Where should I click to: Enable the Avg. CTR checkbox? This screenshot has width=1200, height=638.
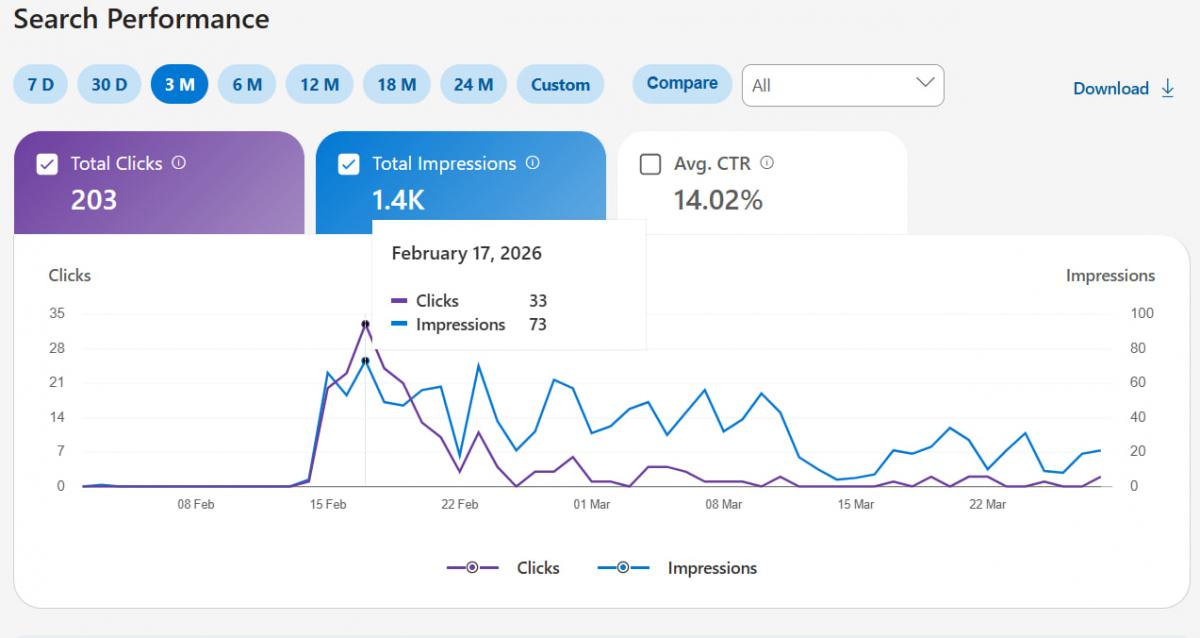[650, 164]
